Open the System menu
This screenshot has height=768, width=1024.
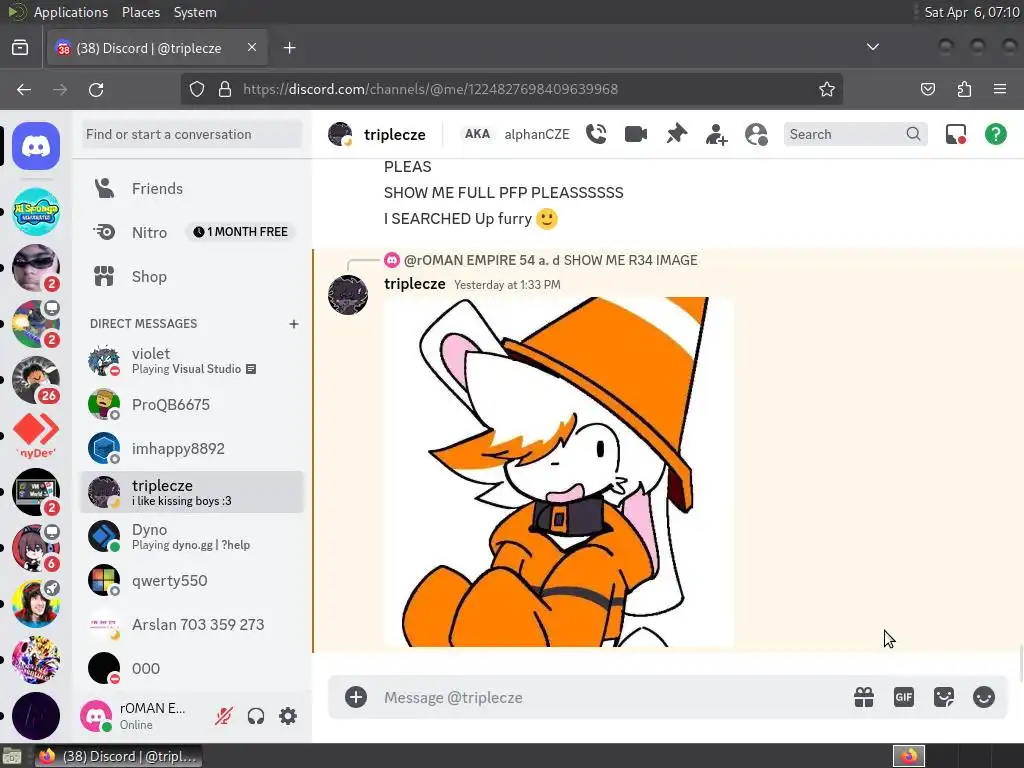[195, 12]
